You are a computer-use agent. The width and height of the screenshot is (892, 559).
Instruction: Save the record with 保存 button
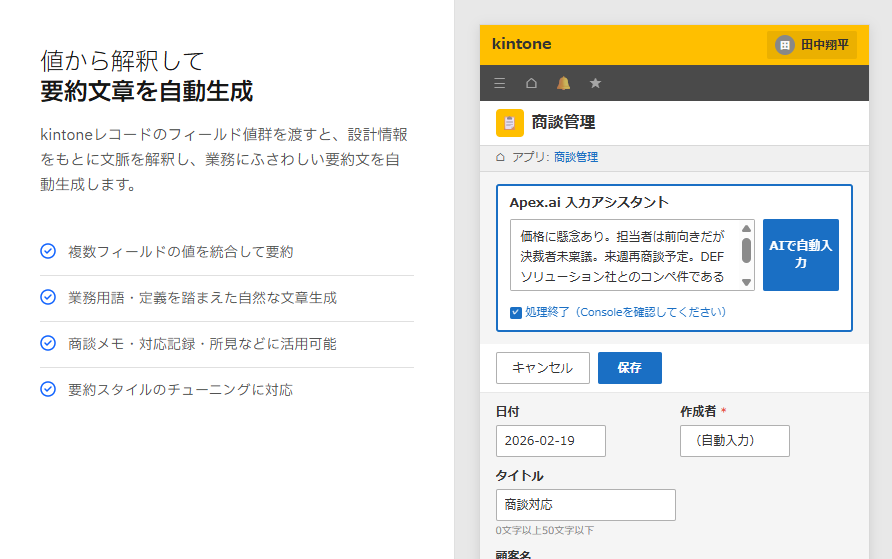coord(629,368)
